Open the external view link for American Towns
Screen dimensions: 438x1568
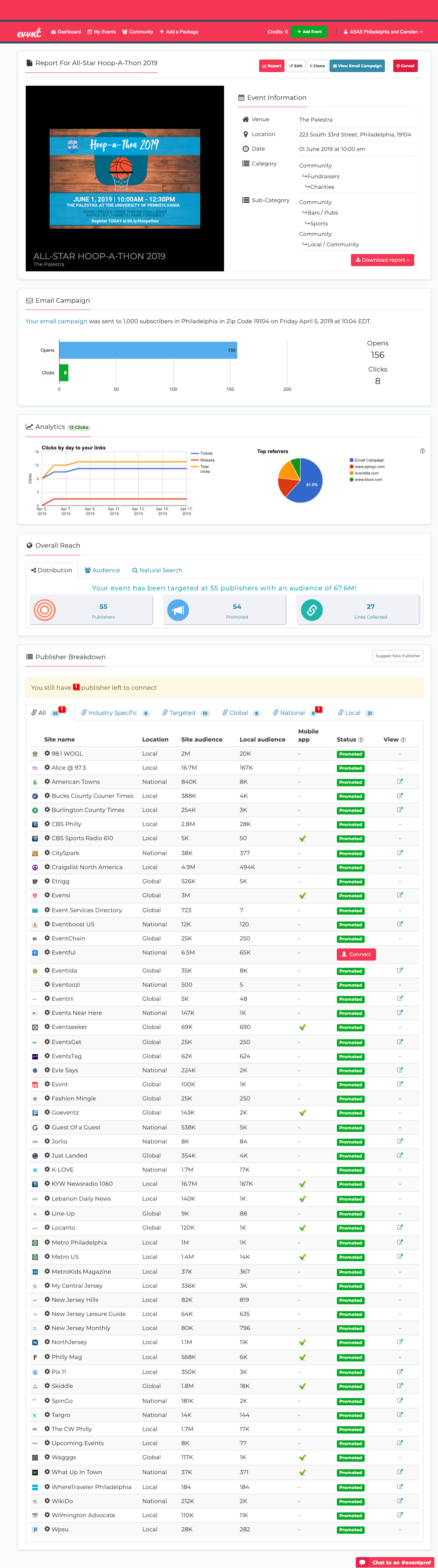[x=400, y=781]
